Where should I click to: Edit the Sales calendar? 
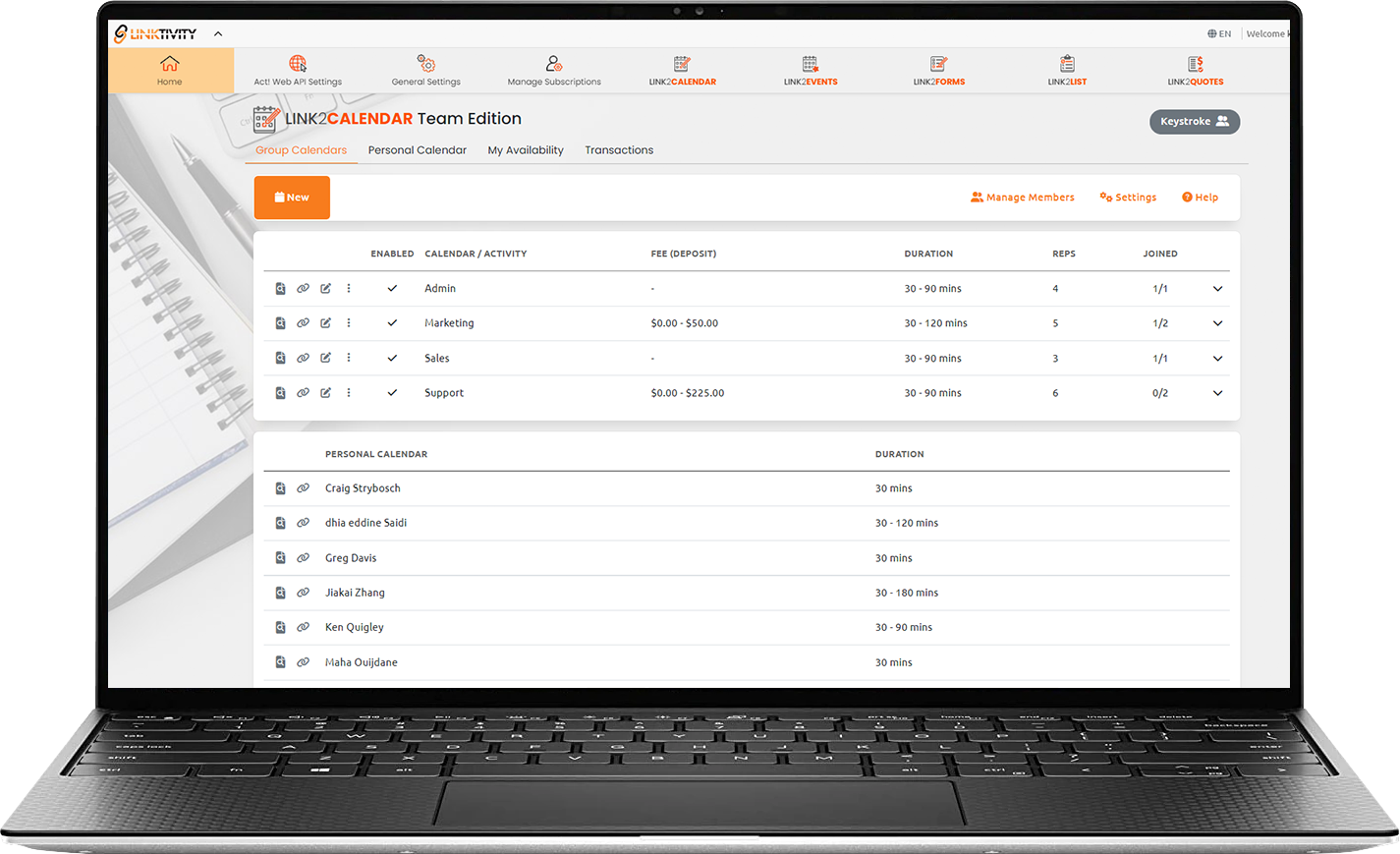pos(325,359)
